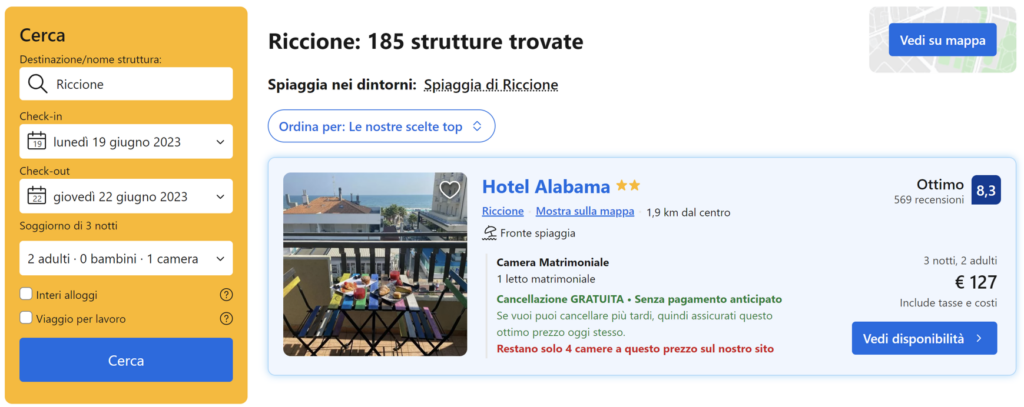Click the beachfront umbrella icon
This screenshot has width=1024, height=407.
[x=490, y=233]
